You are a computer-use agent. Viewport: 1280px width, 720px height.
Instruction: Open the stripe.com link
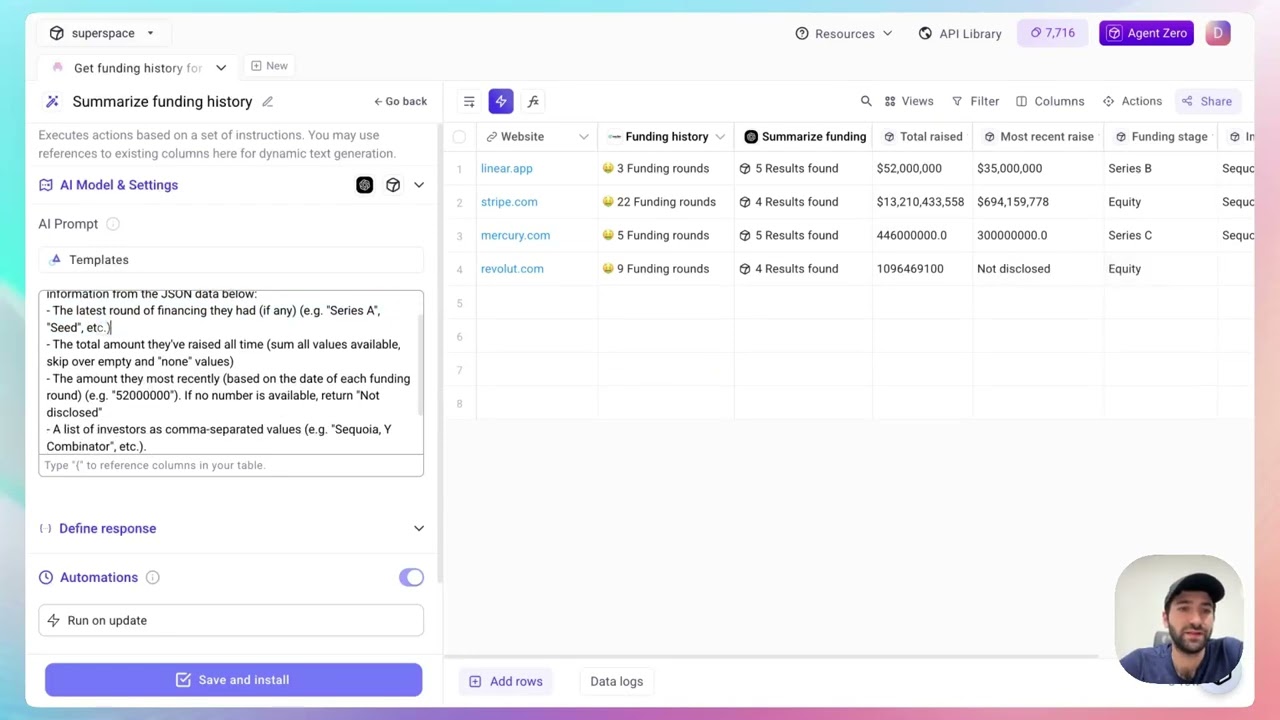509,202
